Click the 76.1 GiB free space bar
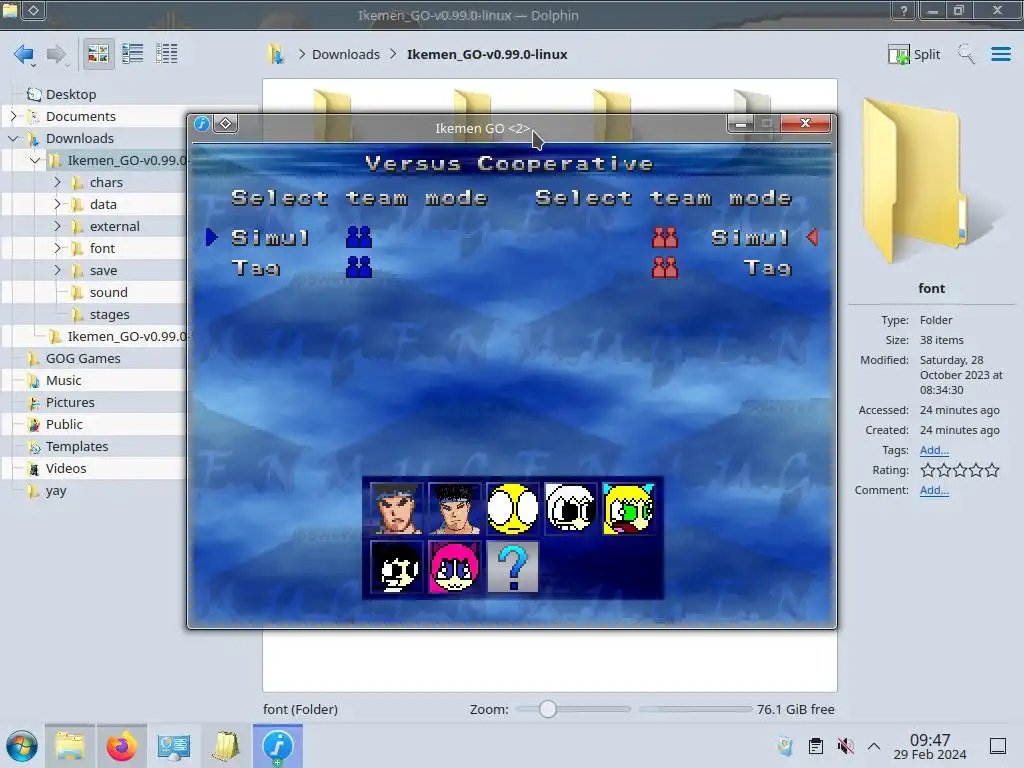Screen dimensions: 1024x768 (x=696, y=709)
